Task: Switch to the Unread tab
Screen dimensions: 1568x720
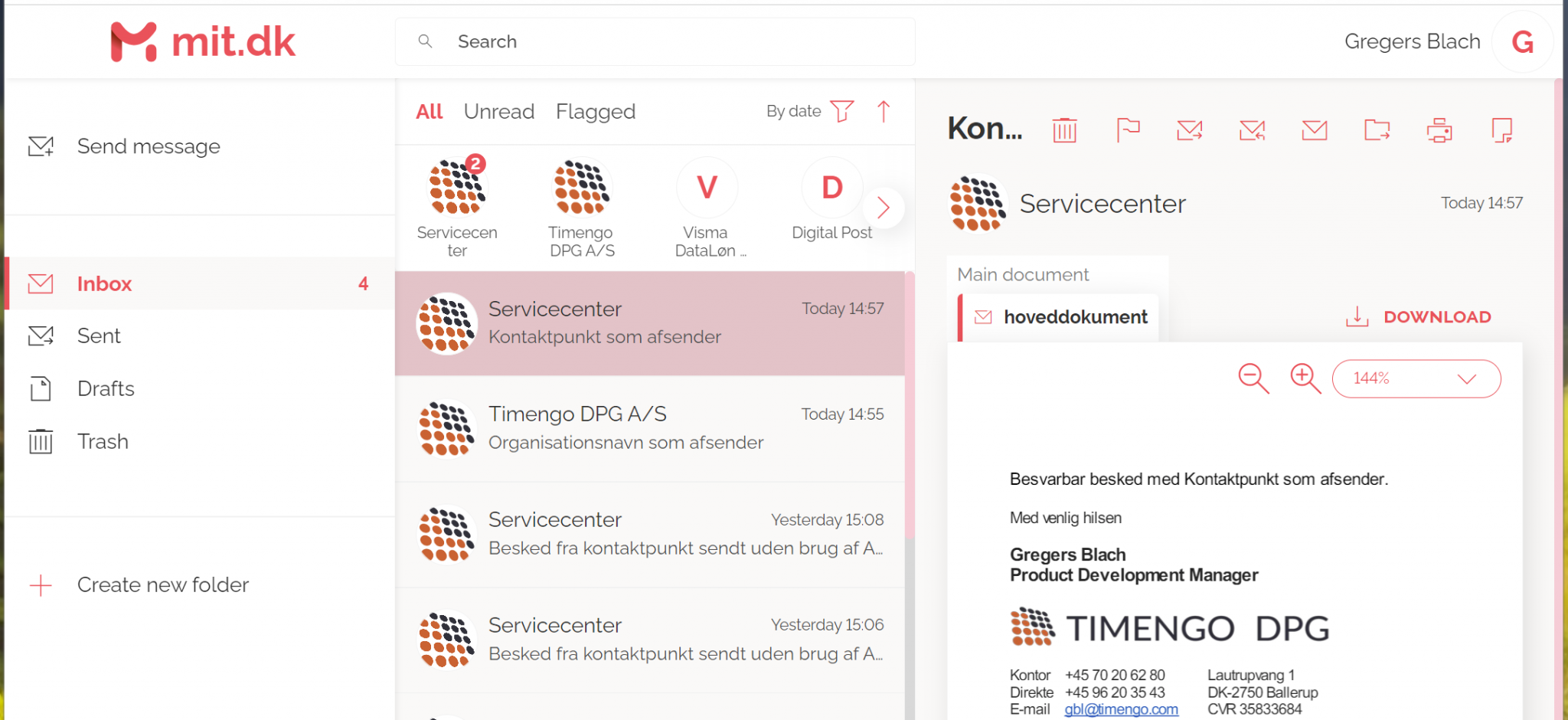Action: 498,112
